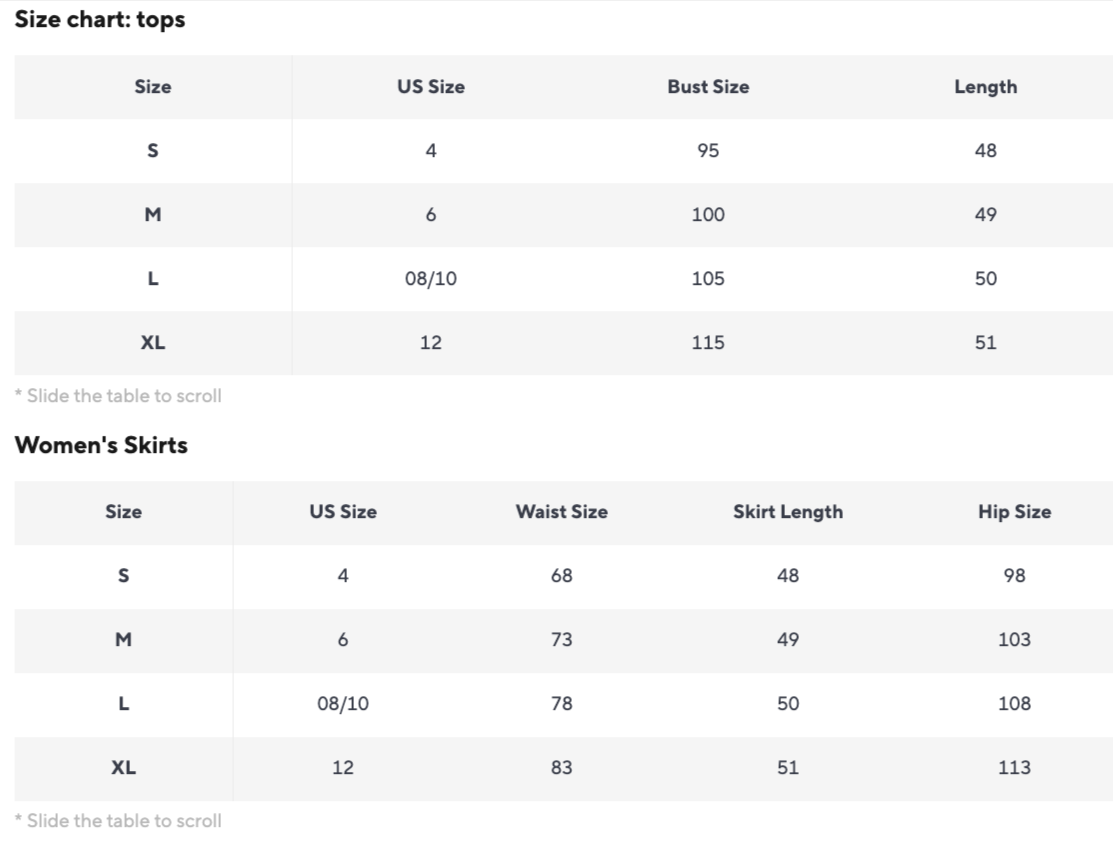
Task: Select the 'Bust Size' column header
Action: coord(708,87)
